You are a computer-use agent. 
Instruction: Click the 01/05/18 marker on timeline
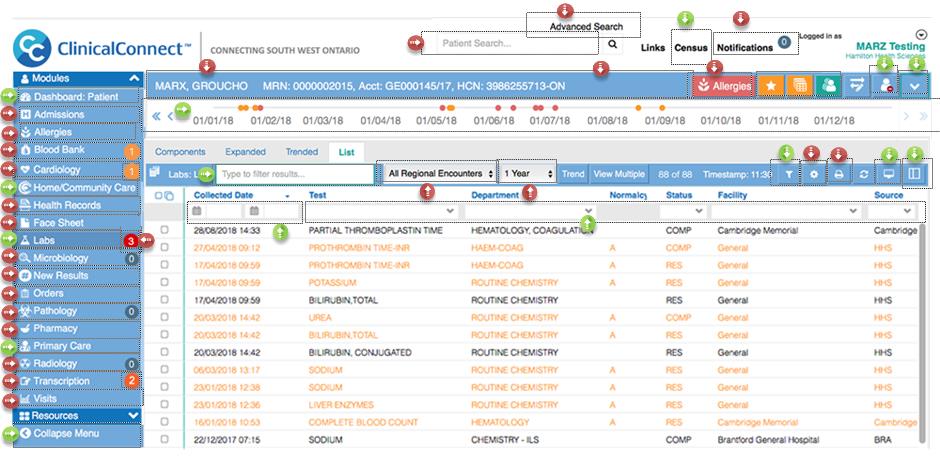436,120
